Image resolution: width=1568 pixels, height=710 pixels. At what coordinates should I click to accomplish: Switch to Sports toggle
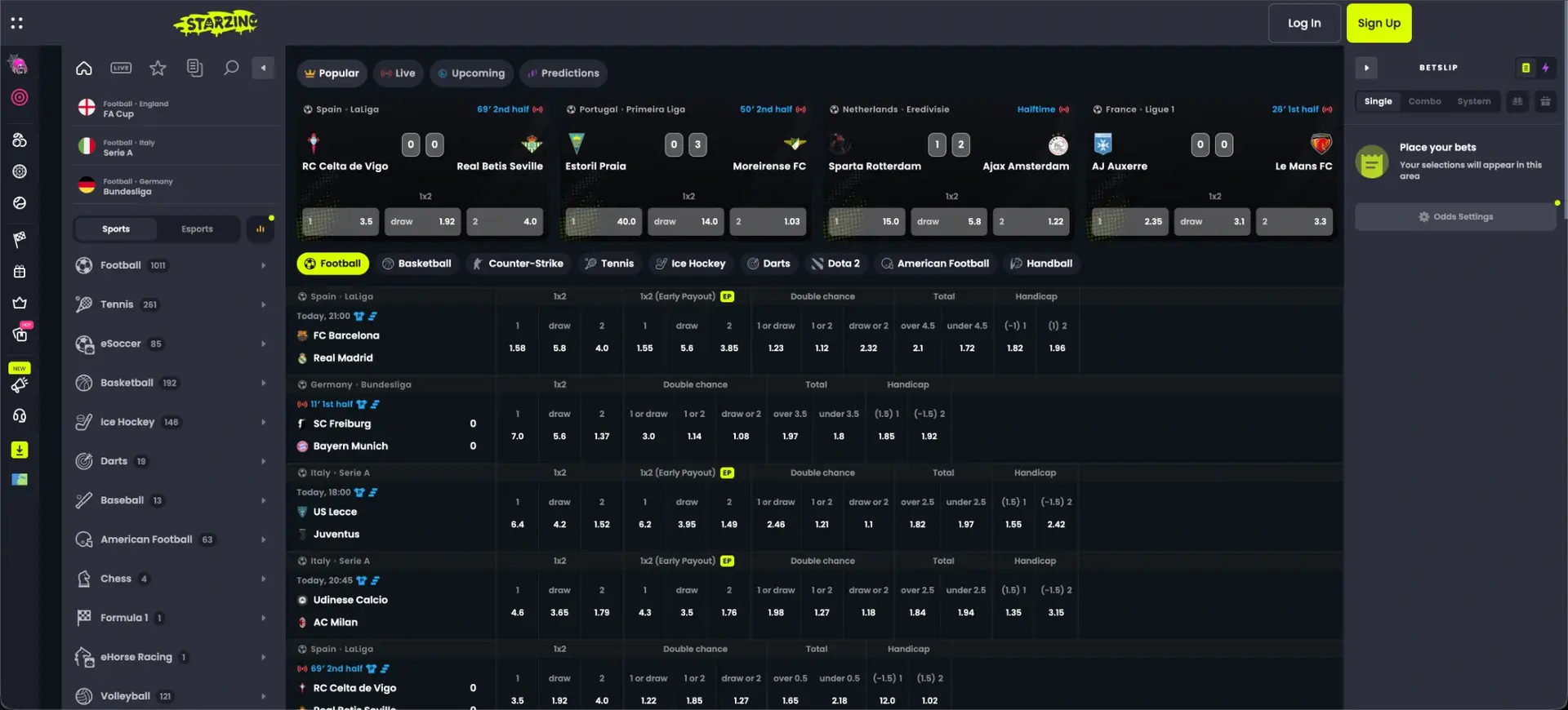tap(116, 229)
